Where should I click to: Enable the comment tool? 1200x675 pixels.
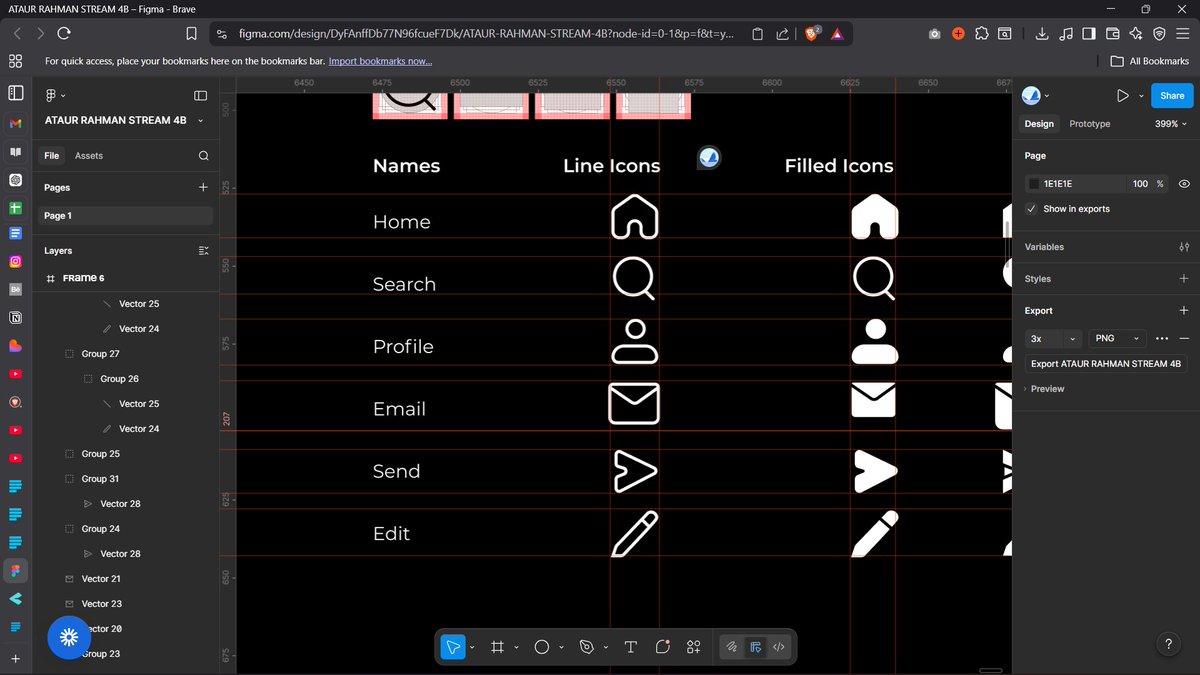tap(662, 647)
